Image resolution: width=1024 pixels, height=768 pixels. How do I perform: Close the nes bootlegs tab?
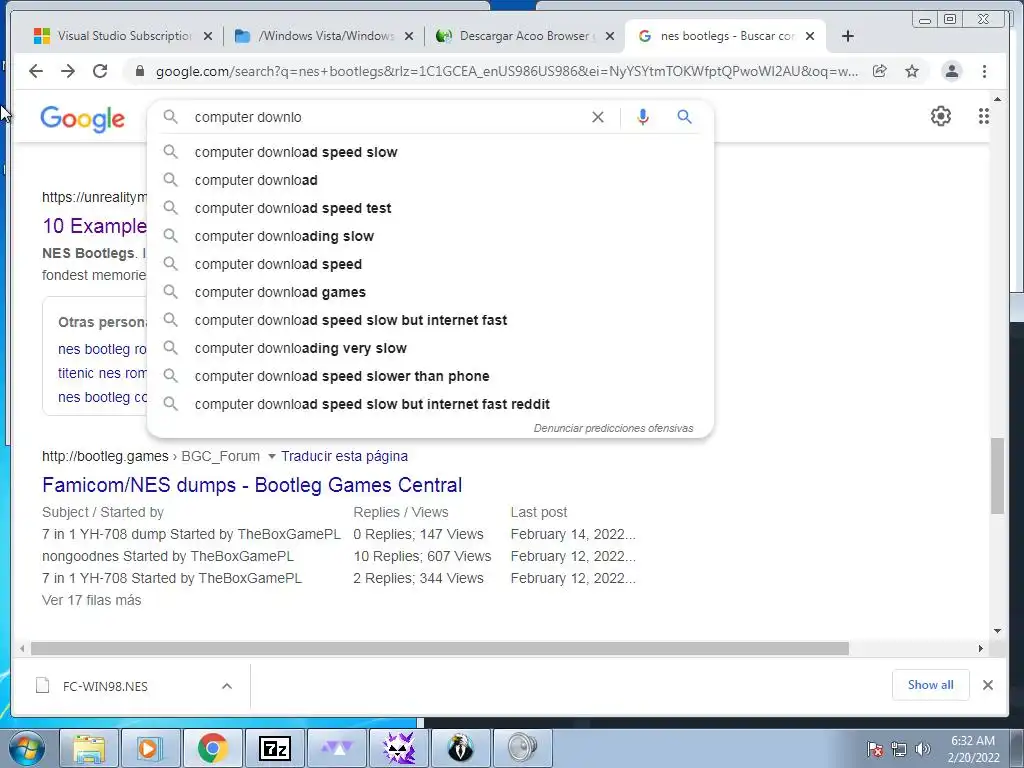810,36
